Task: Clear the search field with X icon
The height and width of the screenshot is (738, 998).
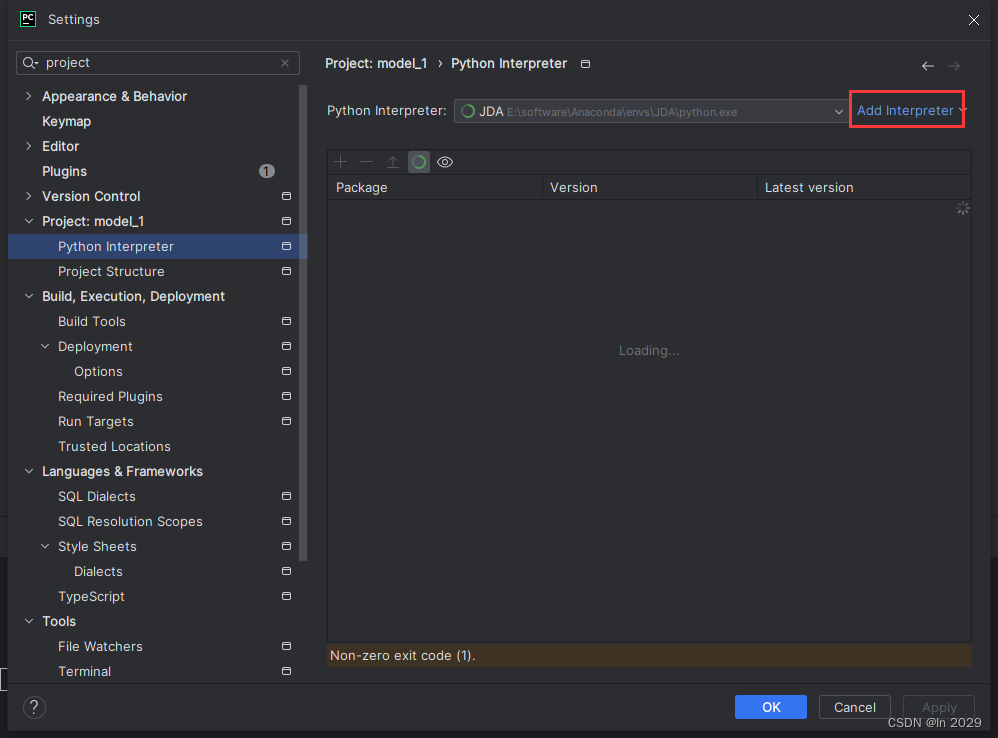Action: pyautogui.click(x=285, y=63)
